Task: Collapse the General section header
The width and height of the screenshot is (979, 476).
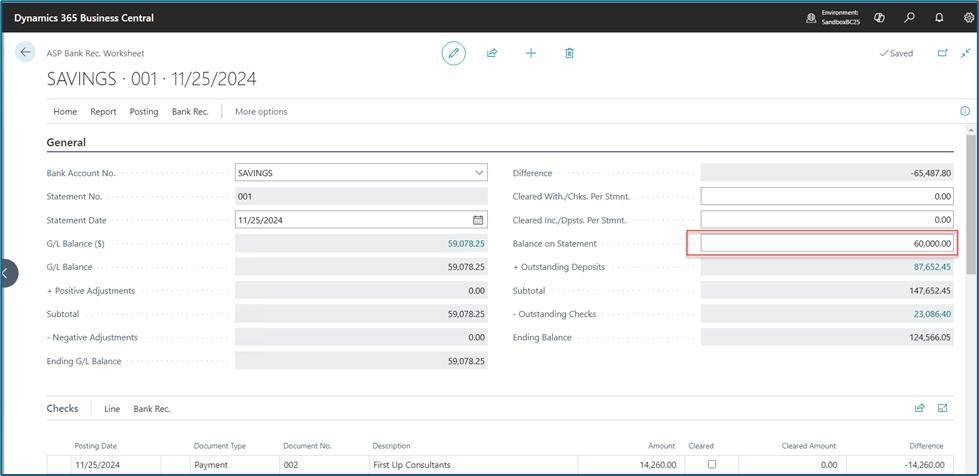Action: [x=66, y=142]
